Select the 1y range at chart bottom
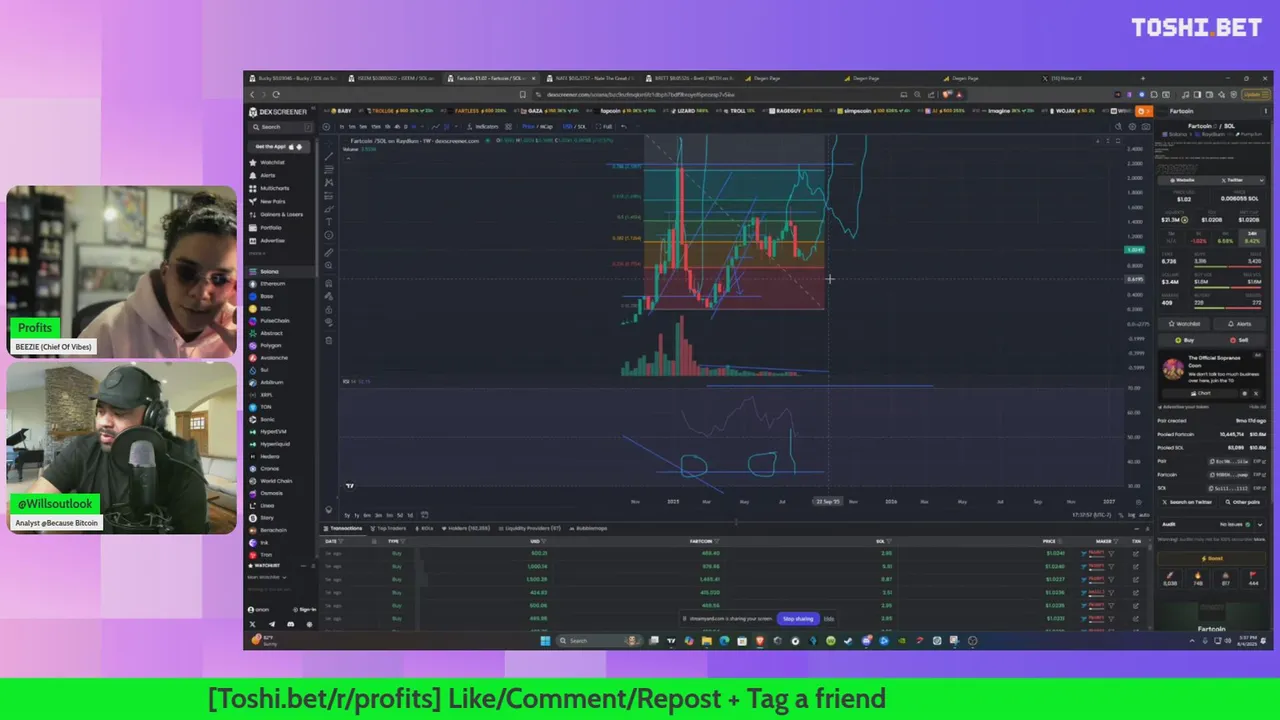The width and height of the screenshot is (1280, 720). 357,515
